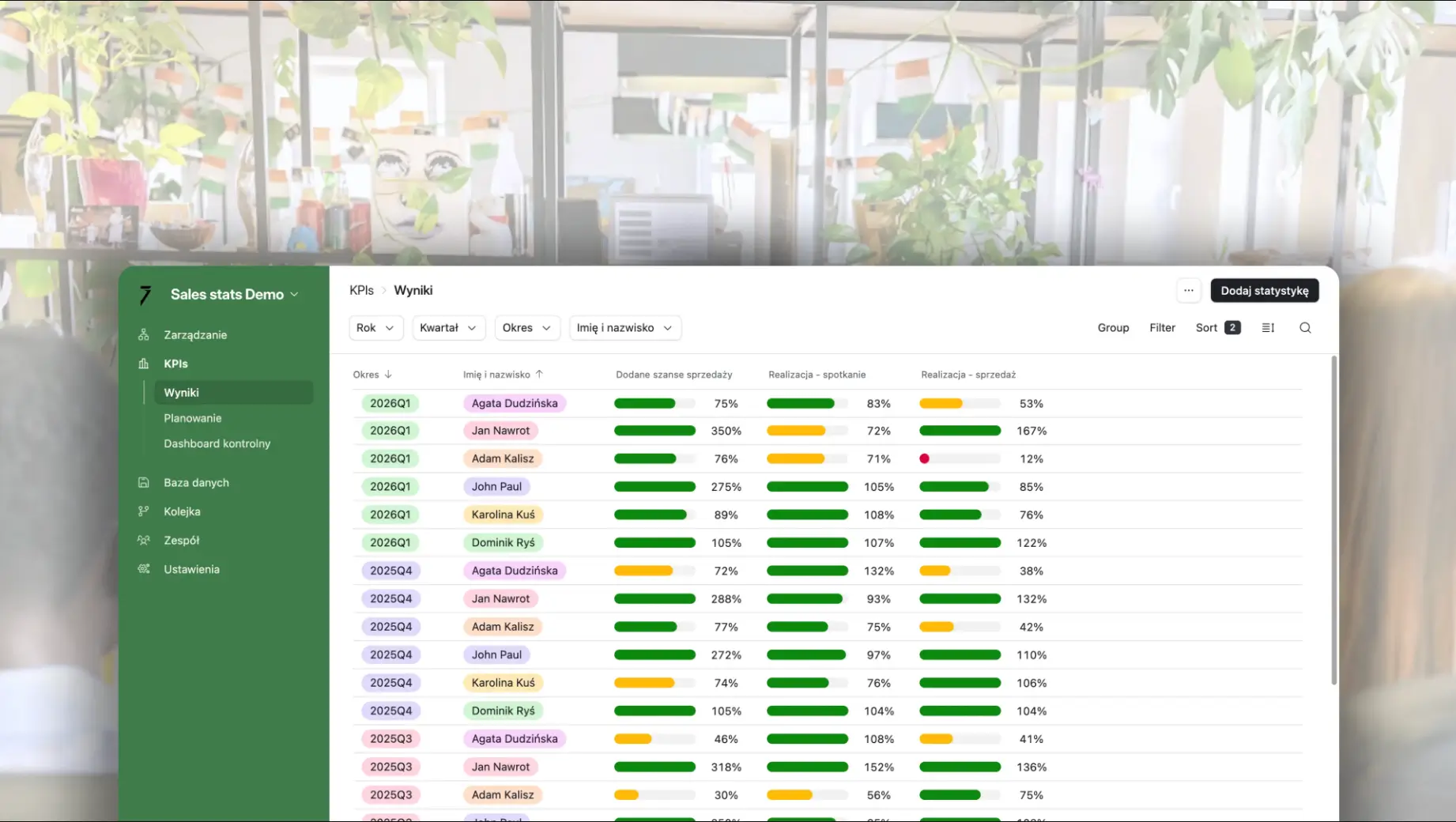Click Jan Nawrot's 350% progress bar

[654, 431]
